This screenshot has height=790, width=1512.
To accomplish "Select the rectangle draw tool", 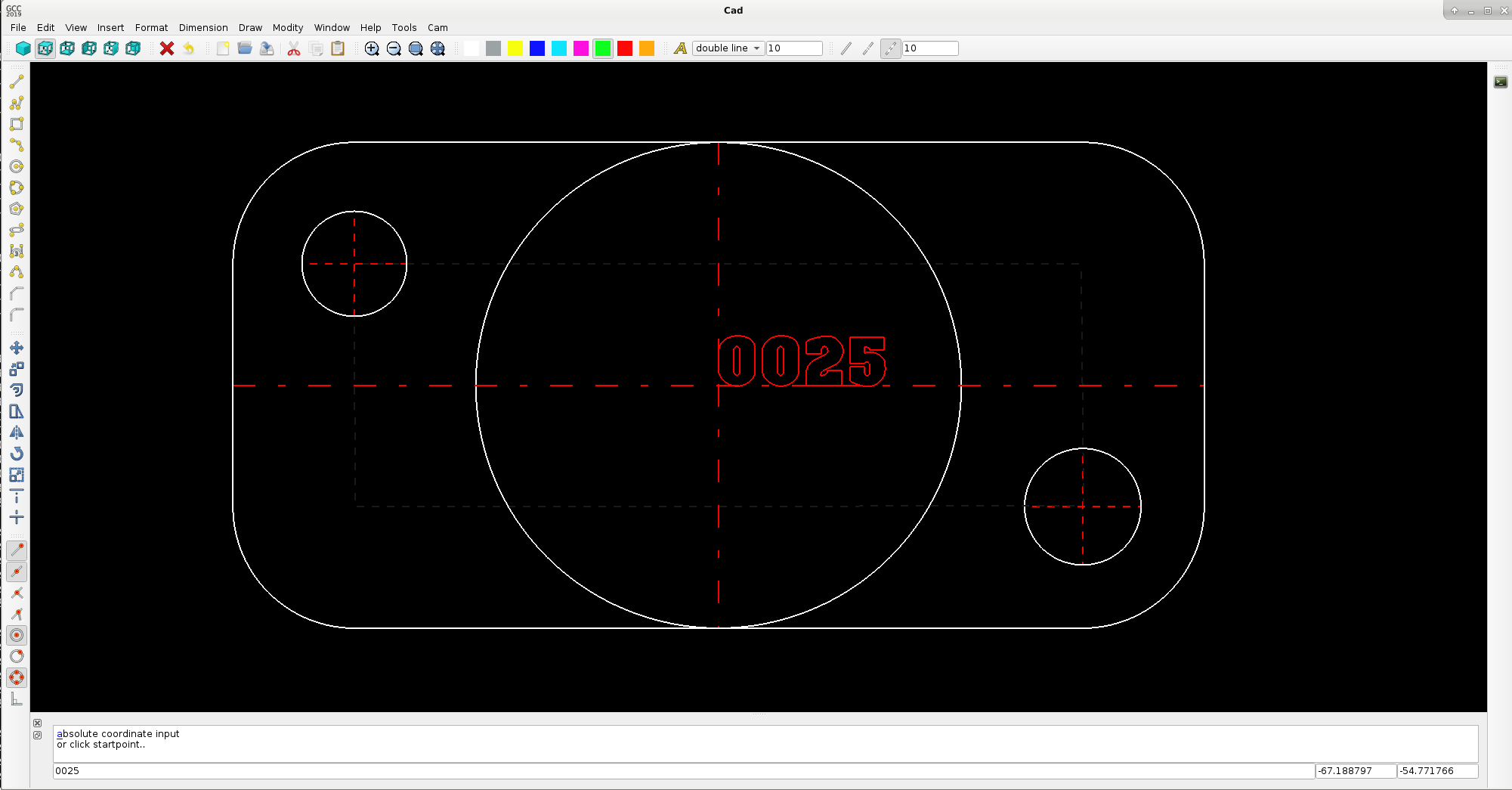I will click(17, 124).
